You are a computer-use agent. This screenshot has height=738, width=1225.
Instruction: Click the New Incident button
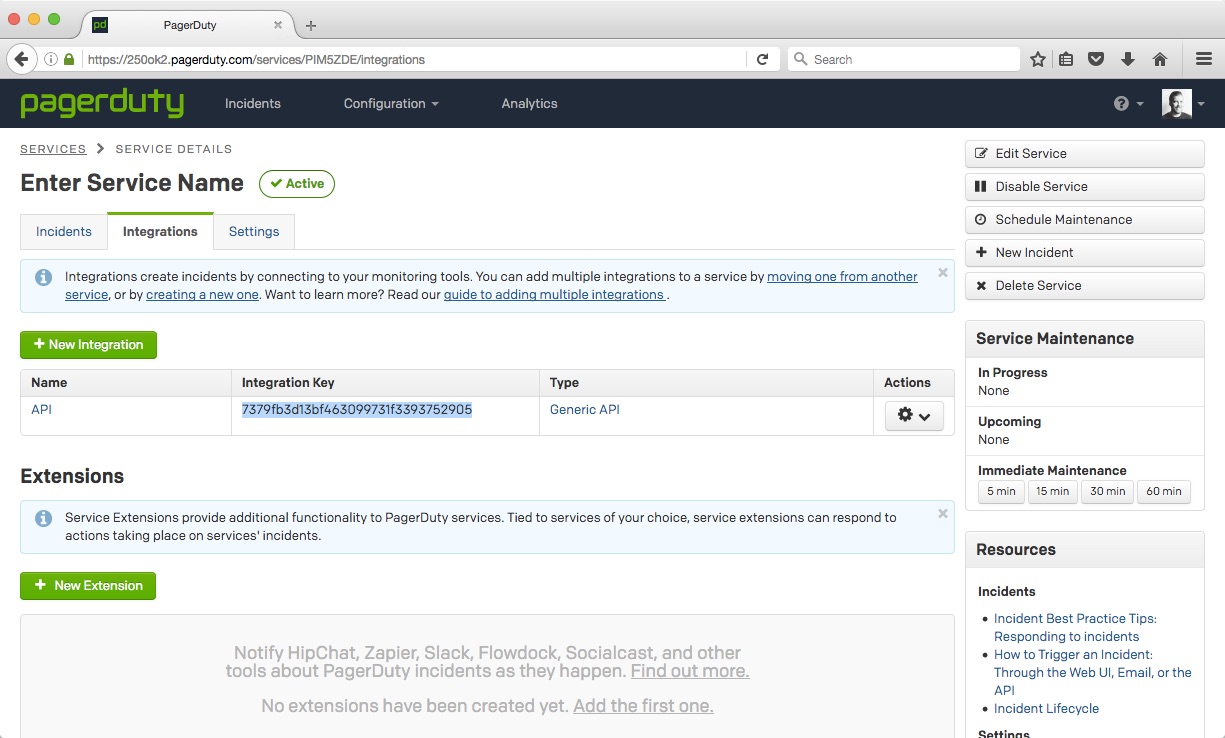click(1084, 252)
